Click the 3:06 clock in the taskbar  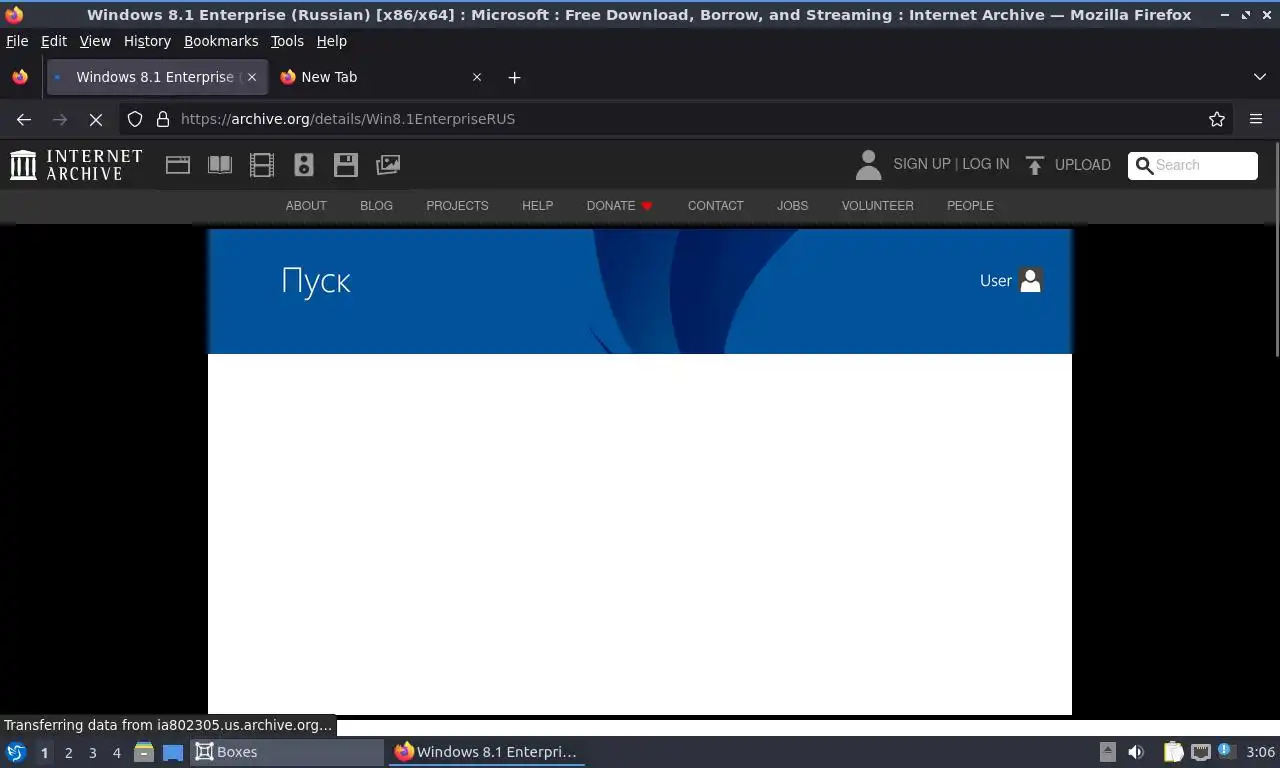tap(1260, 752)
